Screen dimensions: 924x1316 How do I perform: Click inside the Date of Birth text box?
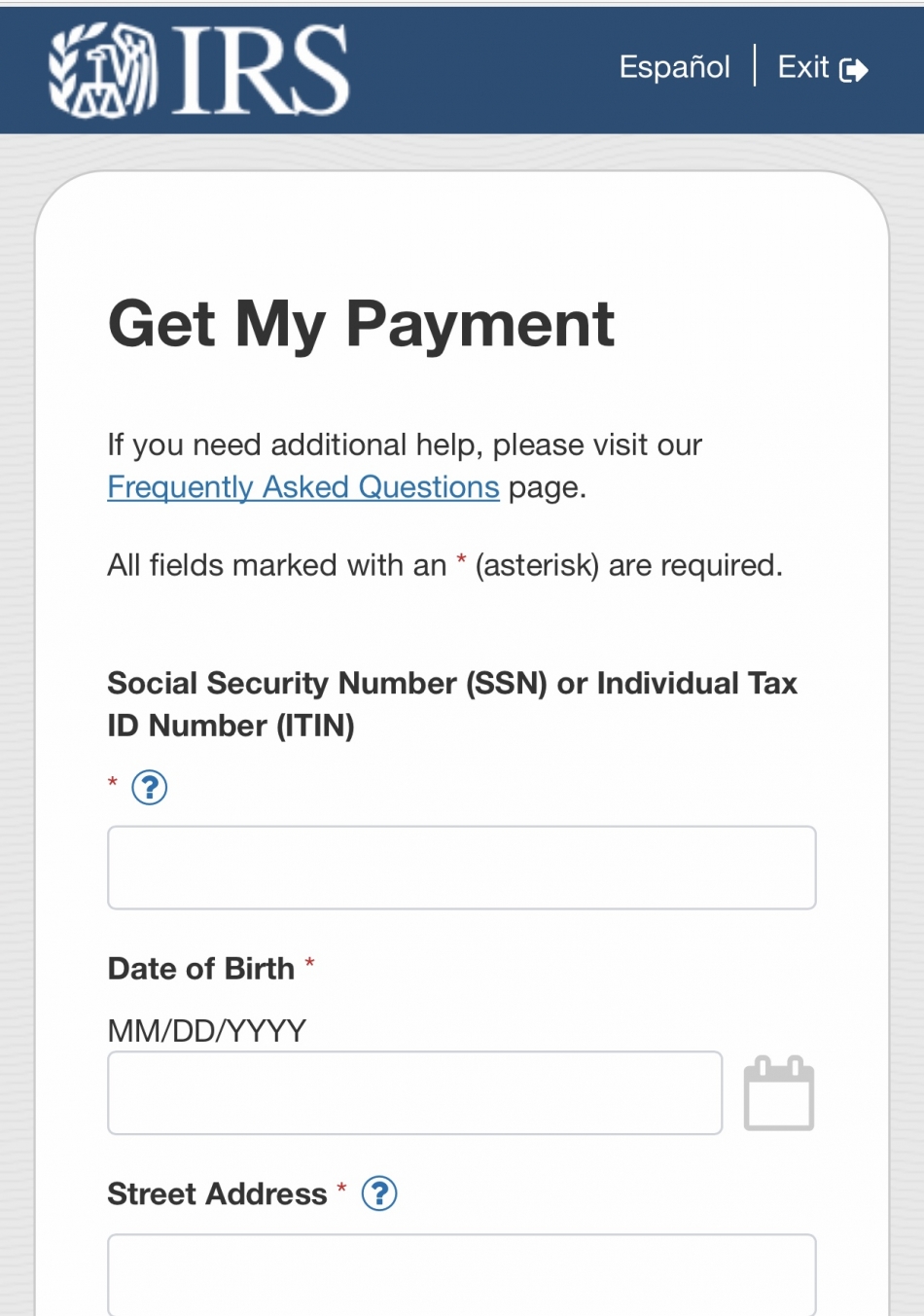click(415, 1092)
